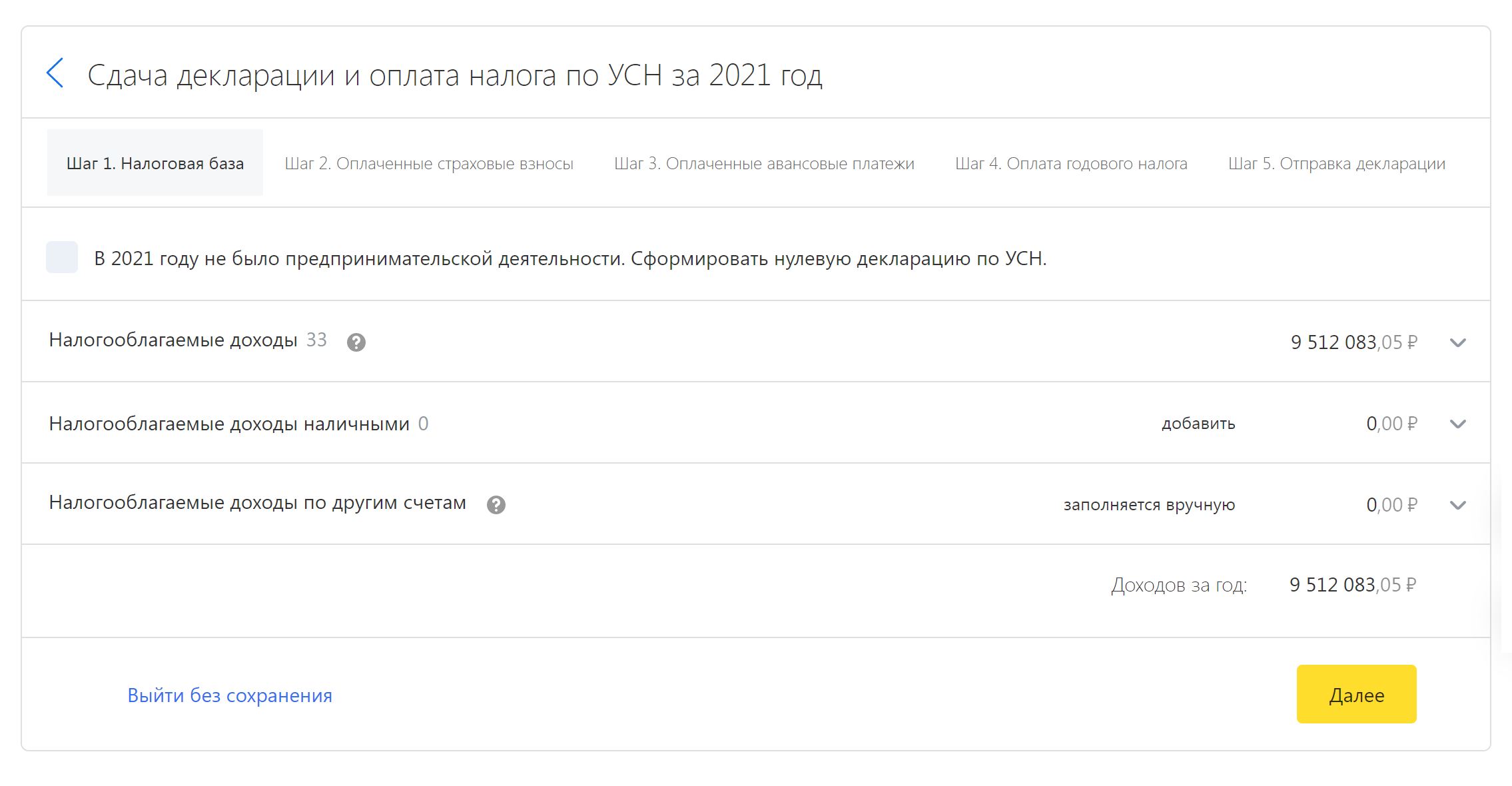Click the Доходов за год: label
This screenshot has height=786, width=1512.
1179,585
